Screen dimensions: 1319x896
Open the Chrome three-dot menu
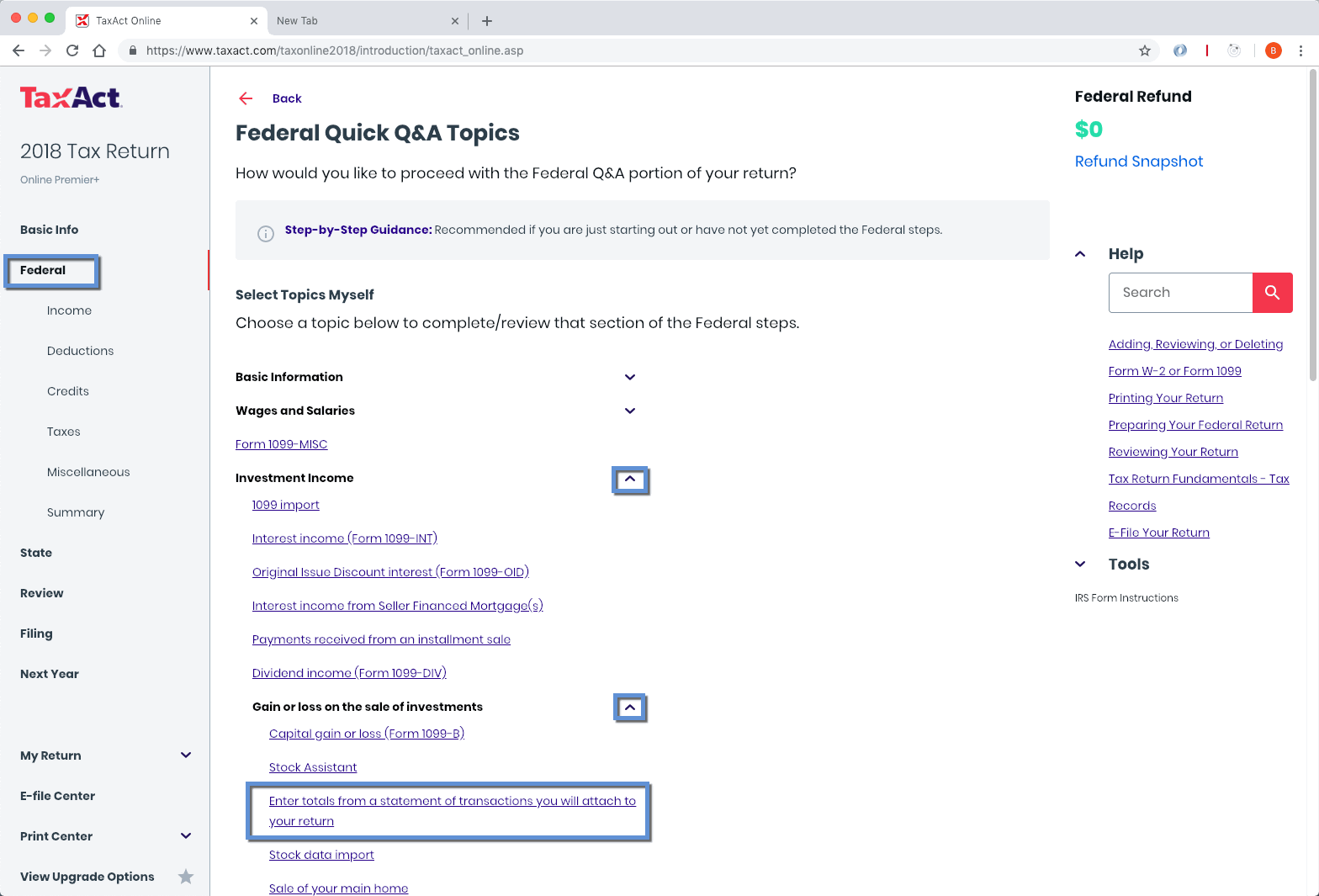tap(1300, 50)
